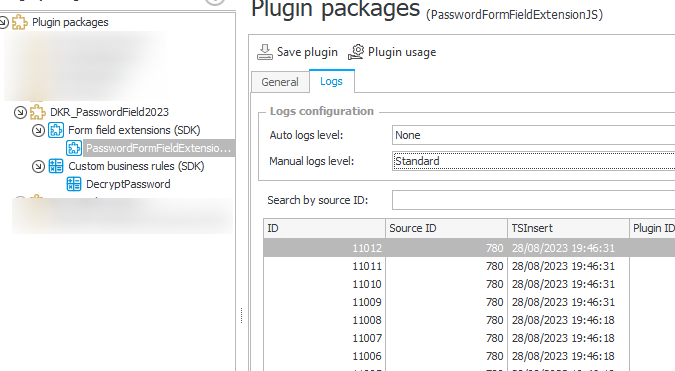Select log row with ID 11007
The width and height of the screenshot is (675, 371).
coord(469,338)
